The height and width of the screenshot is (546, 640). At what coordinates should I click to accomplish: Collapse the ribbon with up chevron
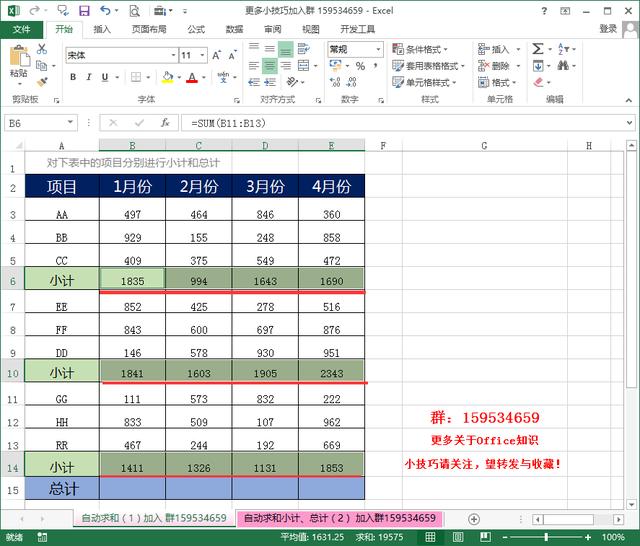629,100
